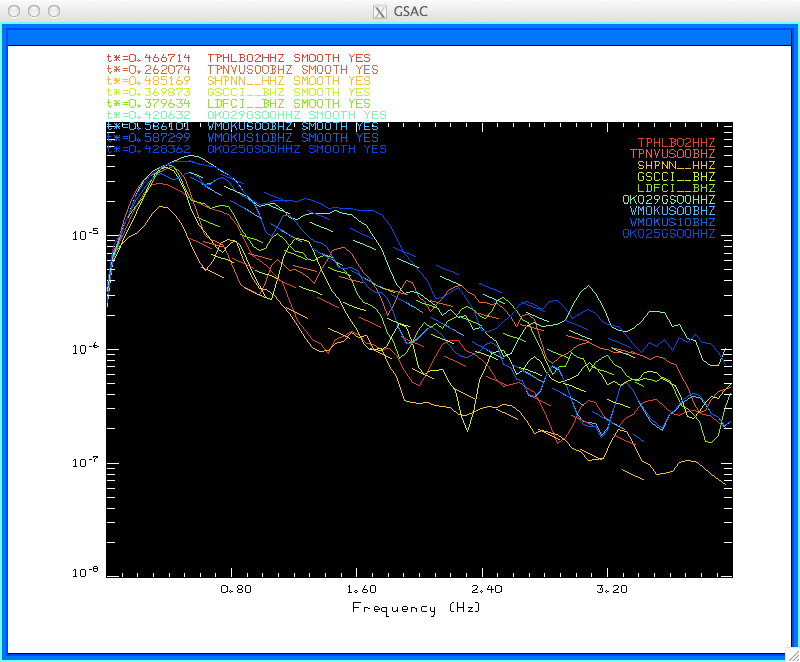Click the 10-5 amplitude axis label
The width and height of the screenshot is (800, 662).
click(86, 234)
